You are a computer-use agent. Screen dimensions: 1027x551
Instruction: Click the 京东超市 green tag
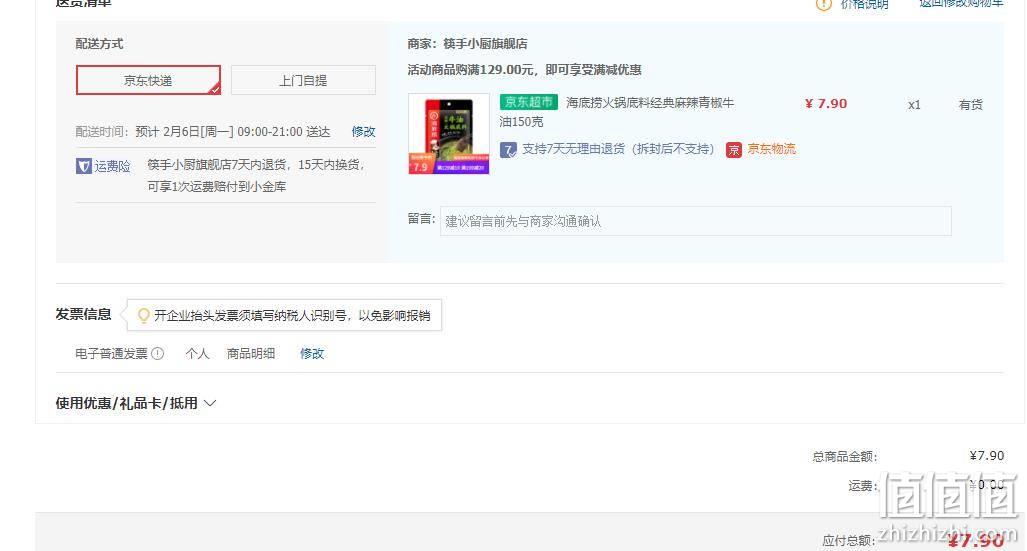pos(529,102)
